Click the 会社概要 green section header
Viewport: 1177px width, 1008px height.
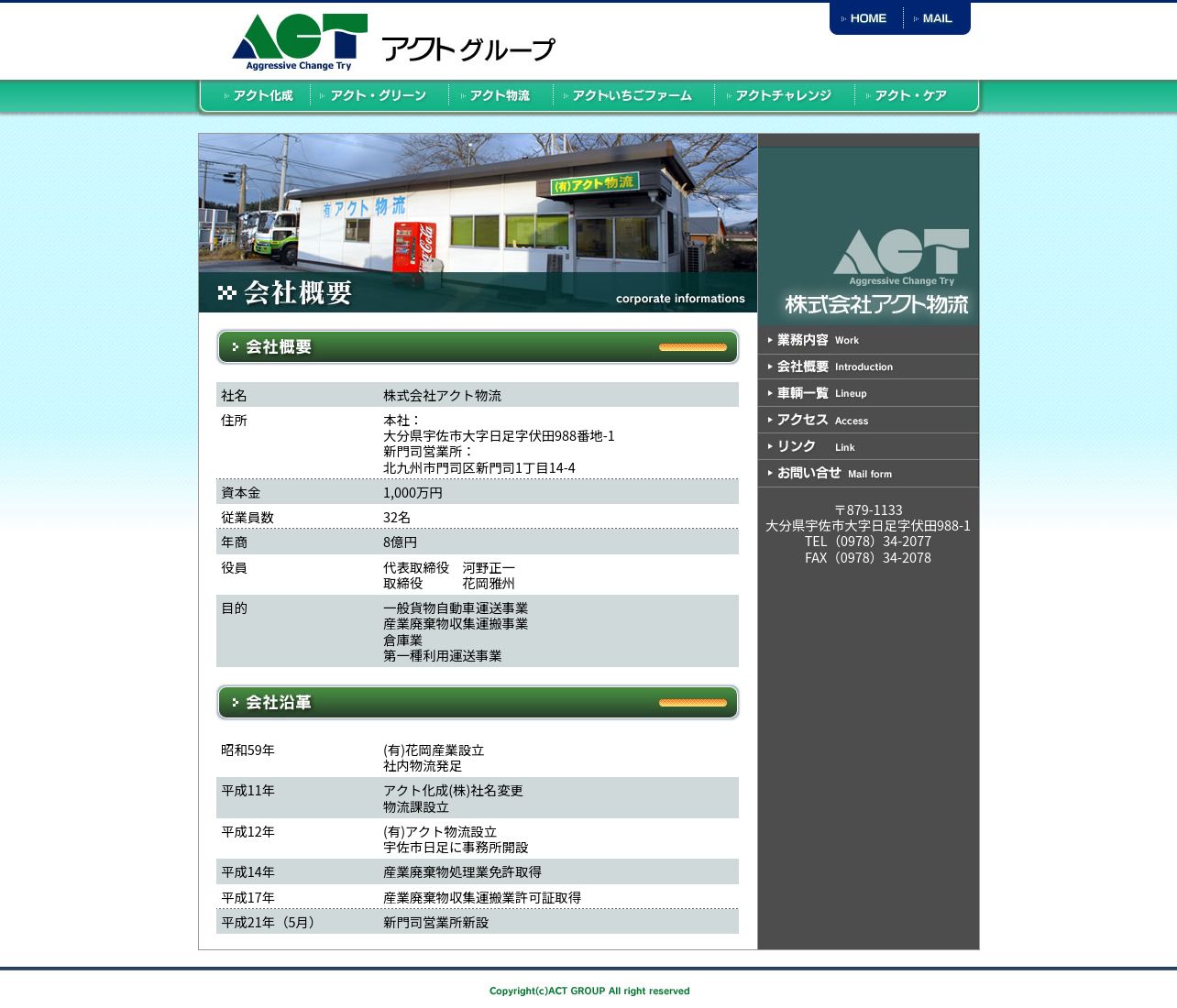pos(478,347)
